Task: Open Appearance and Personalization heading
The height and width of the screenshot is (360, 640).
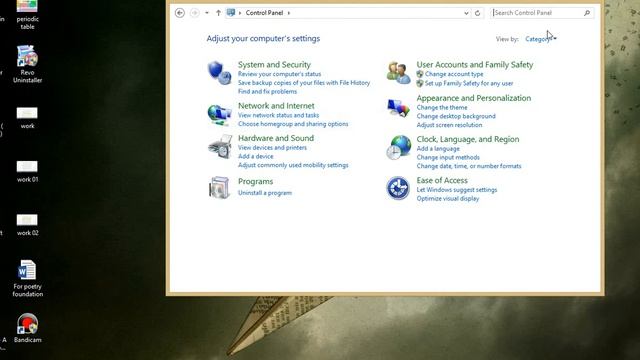Action: coord(473,98)
